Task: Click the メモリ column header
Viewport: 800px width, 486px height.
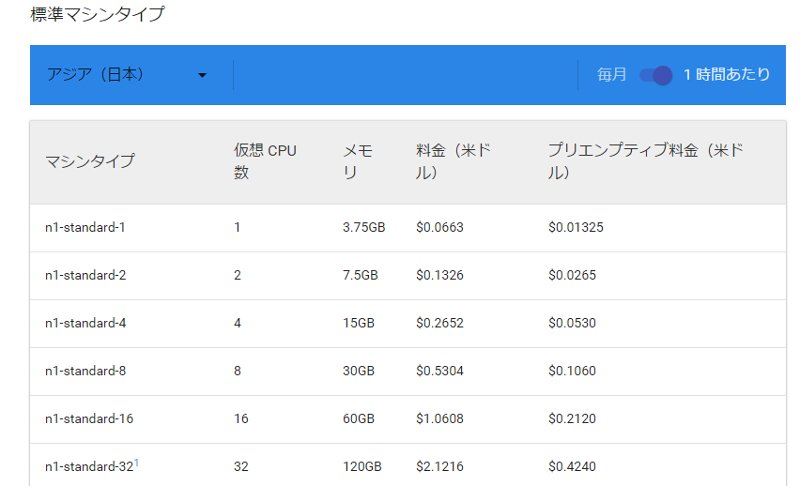Action: coord(358,161)
